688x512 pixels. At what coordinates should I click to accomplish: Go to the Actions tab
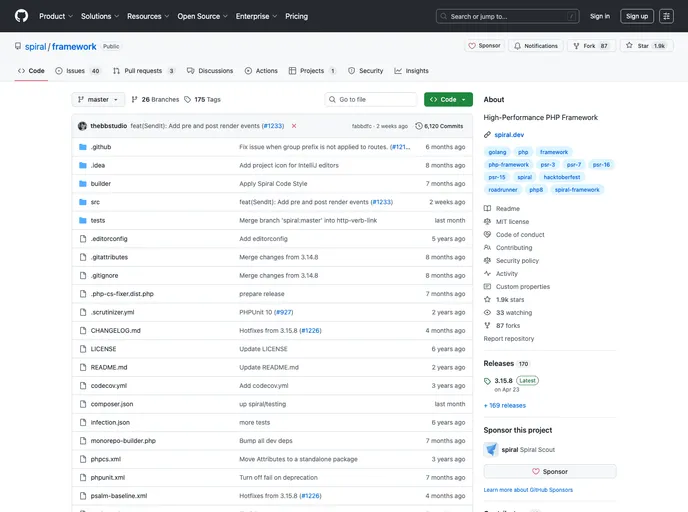coord(261,71)
